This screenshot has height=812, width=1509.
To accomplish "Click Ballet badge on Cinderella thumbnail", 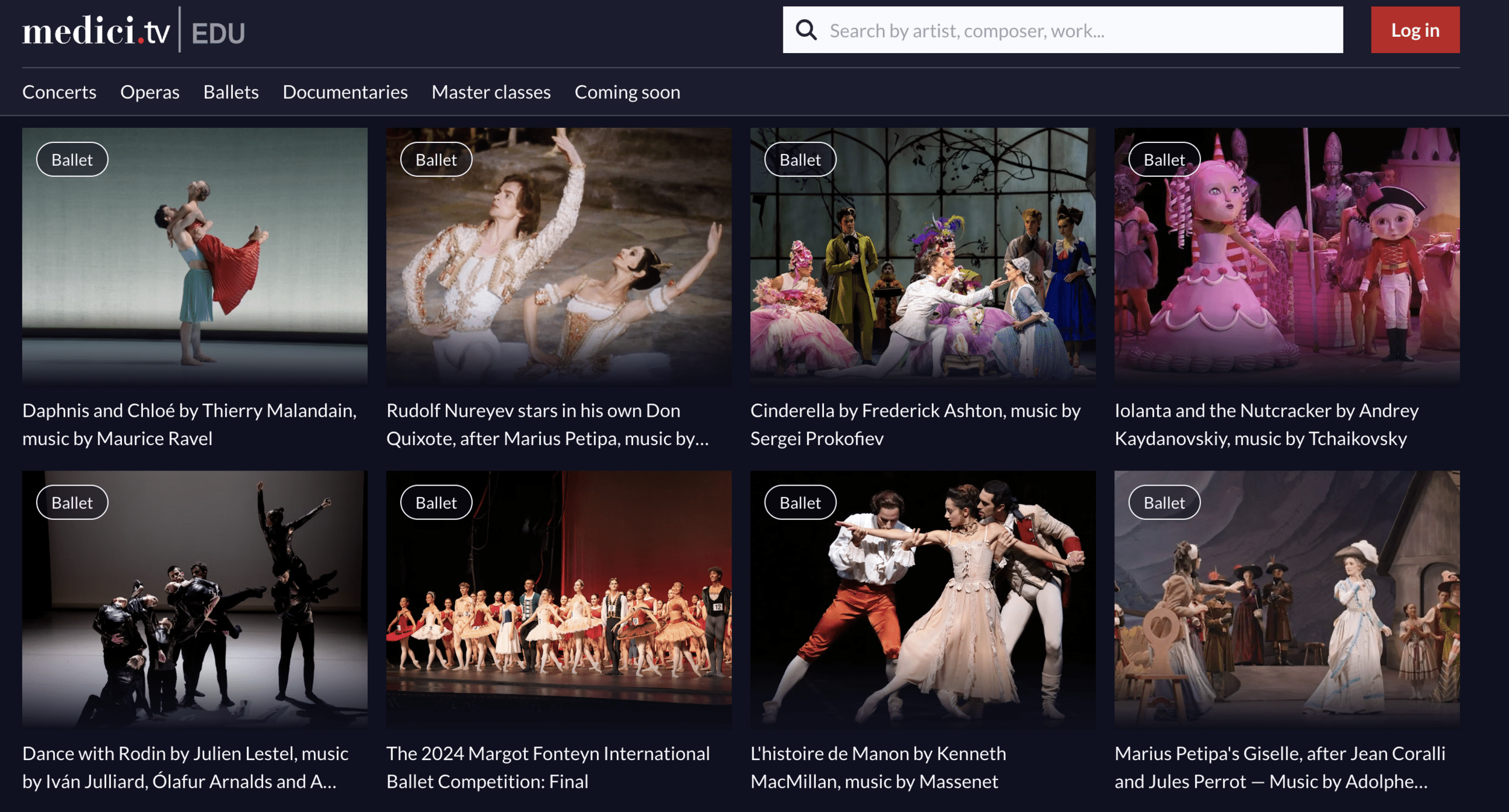I will (800, 160).
